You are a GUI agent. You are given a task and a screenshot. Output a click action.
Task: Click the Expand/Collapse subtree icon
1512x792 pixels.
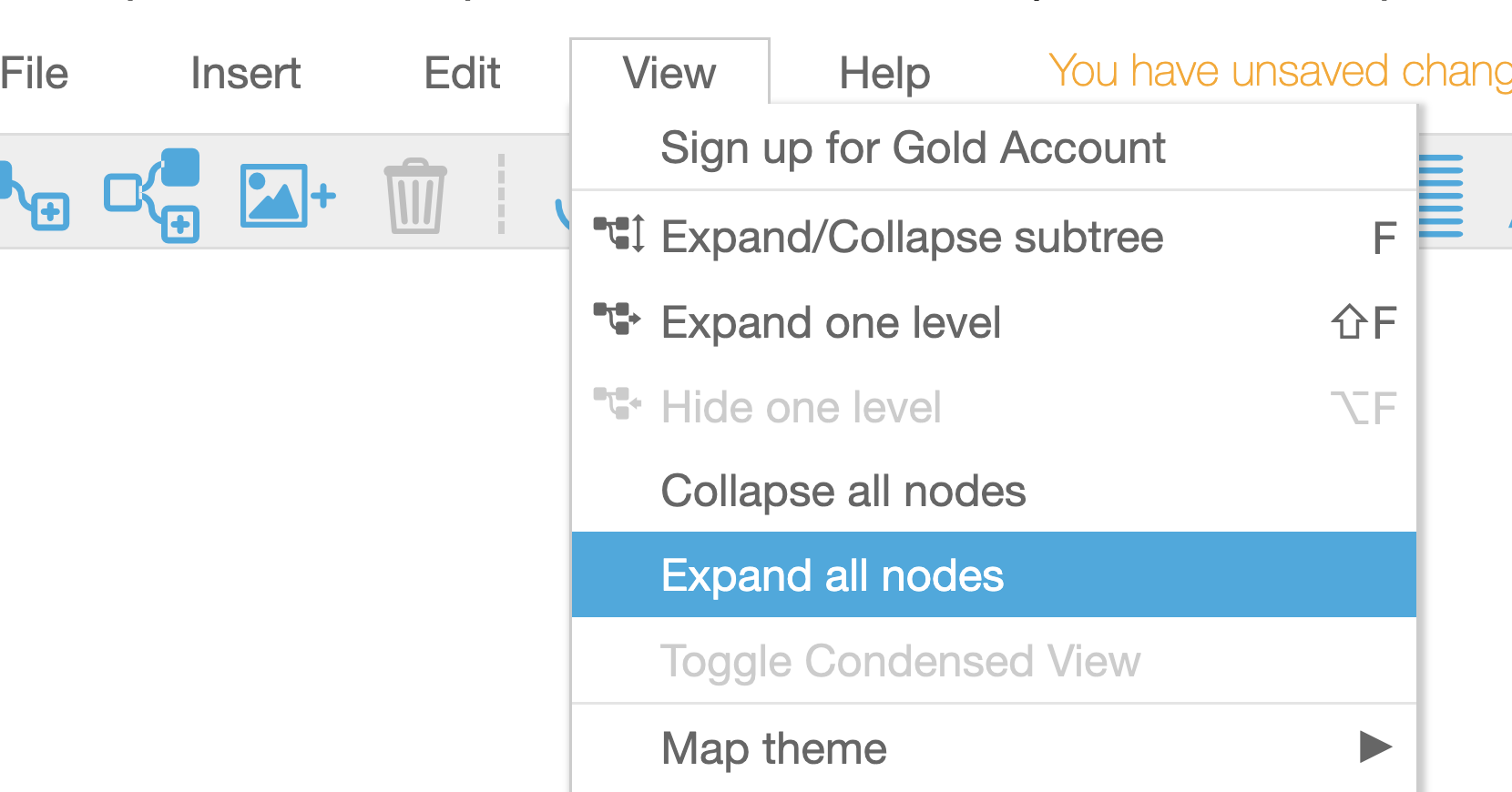pos(619,233)
